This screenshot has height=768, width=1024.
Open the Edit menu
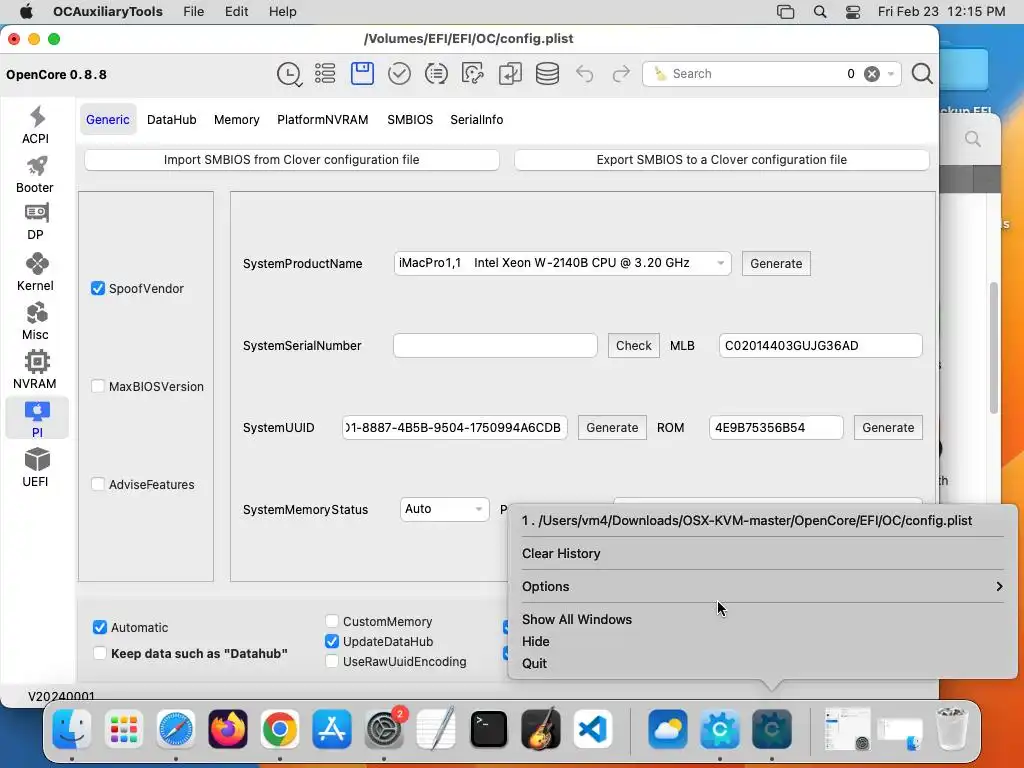tap(236, 12)
